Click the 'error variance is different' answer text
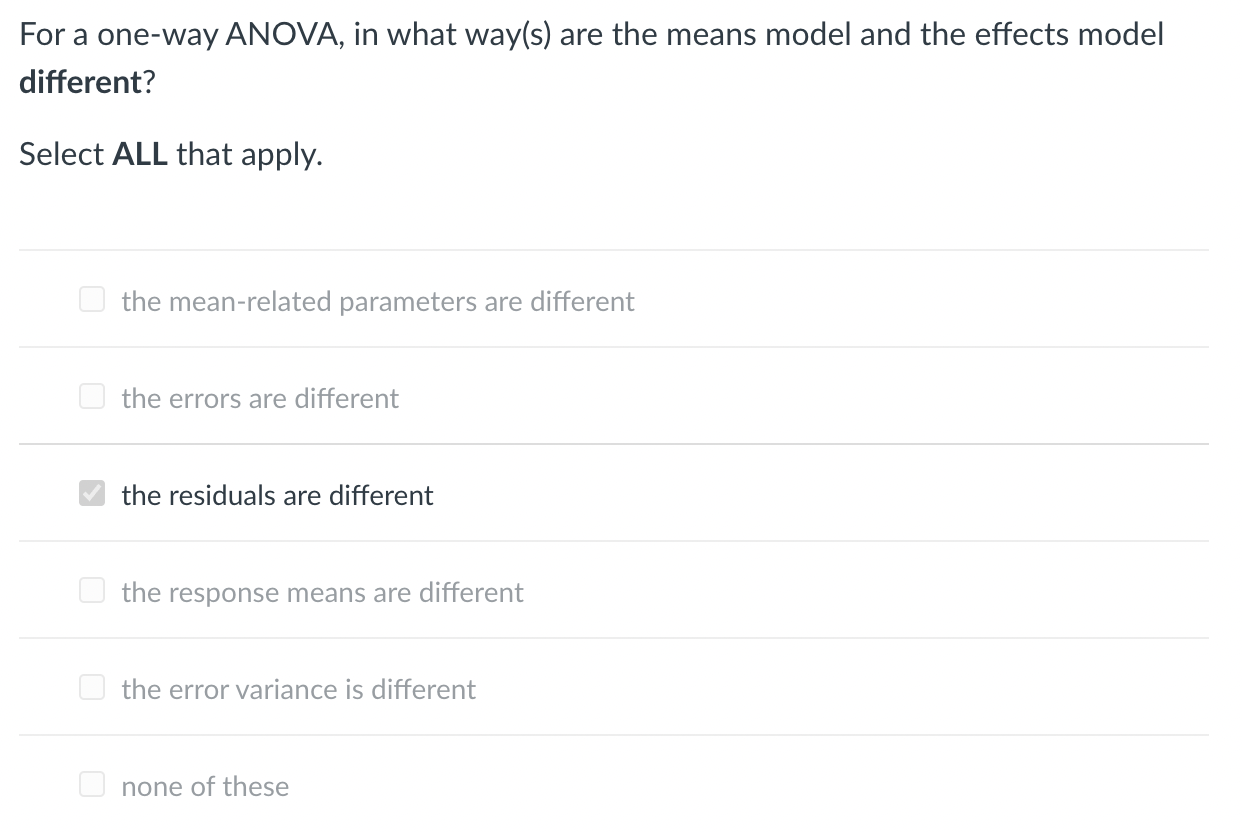The height and width of the screenshot is (832, 1242). pyautogui.click(x=297, y=688)
